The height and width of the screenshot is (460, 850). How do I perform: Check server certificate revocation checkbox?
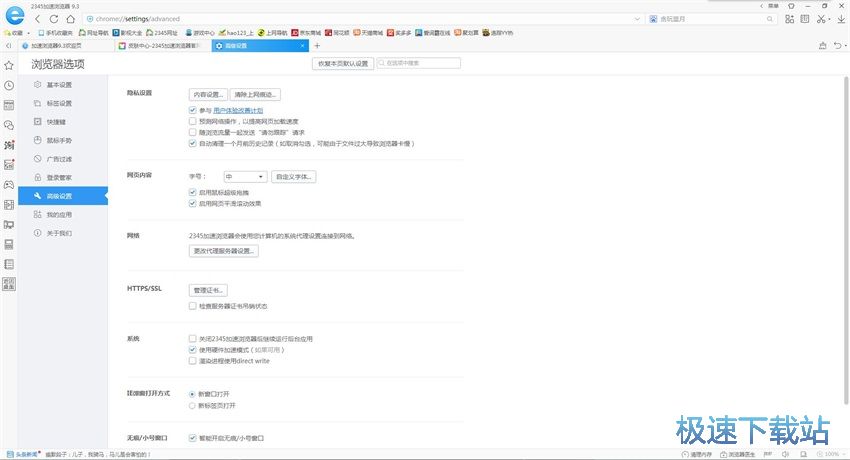(x=192, y=306)
